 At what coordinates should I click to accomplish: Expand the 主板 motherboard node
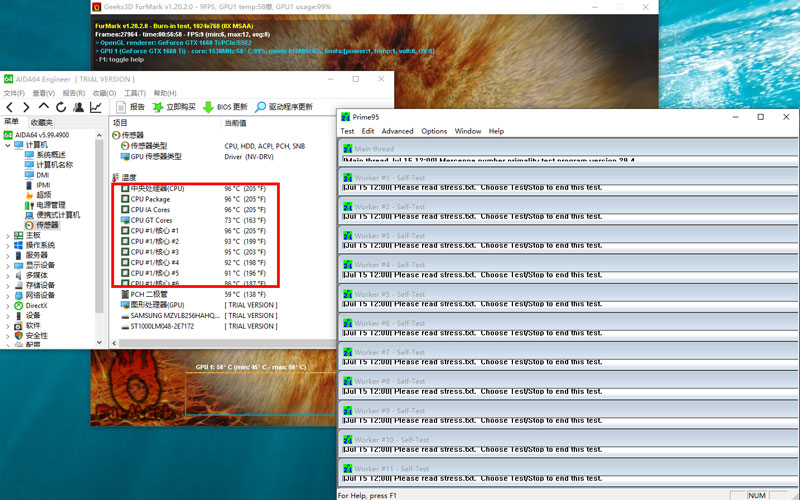8,235
